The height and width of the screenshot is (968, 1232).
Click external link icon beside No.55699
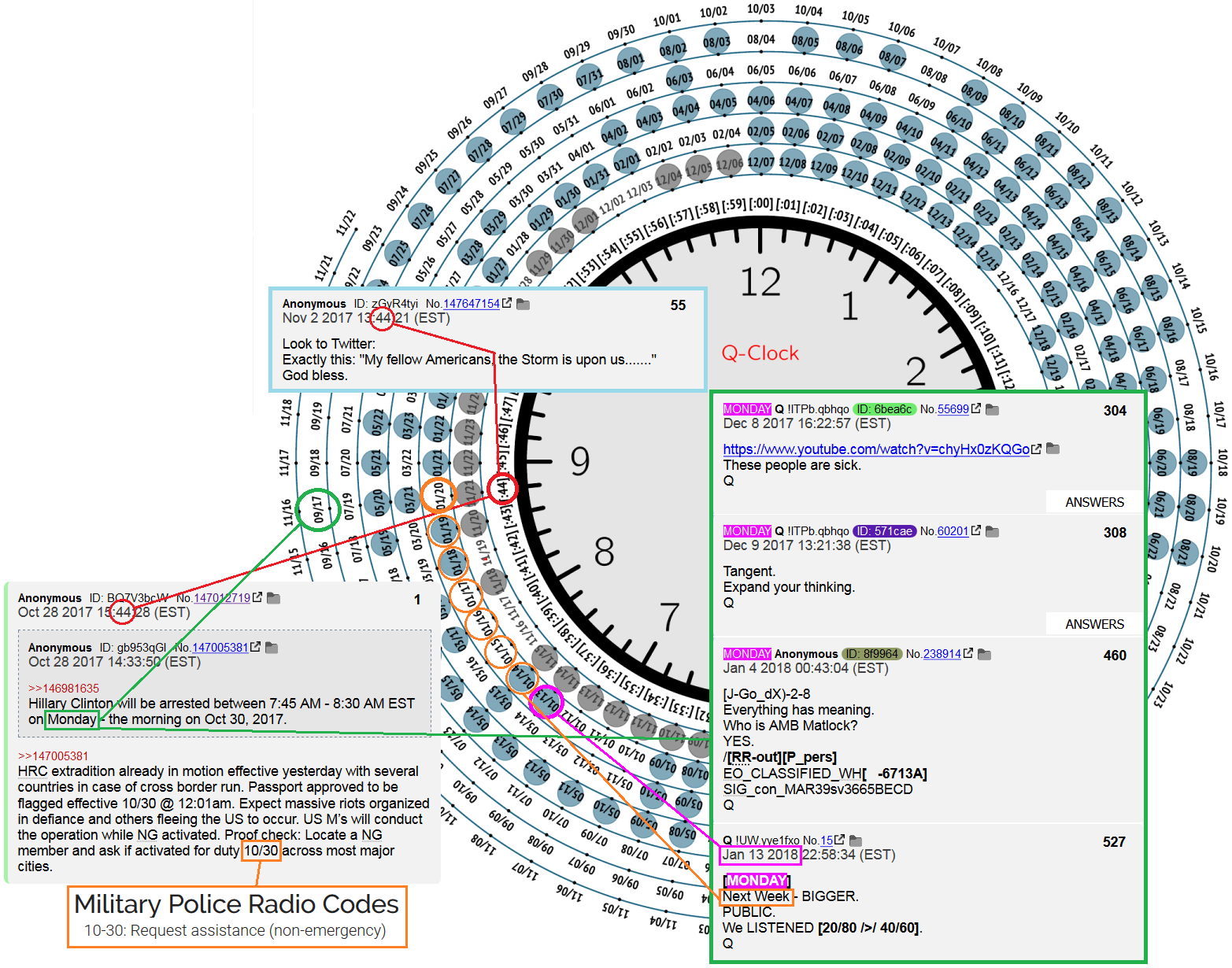[x=976, y=408]
